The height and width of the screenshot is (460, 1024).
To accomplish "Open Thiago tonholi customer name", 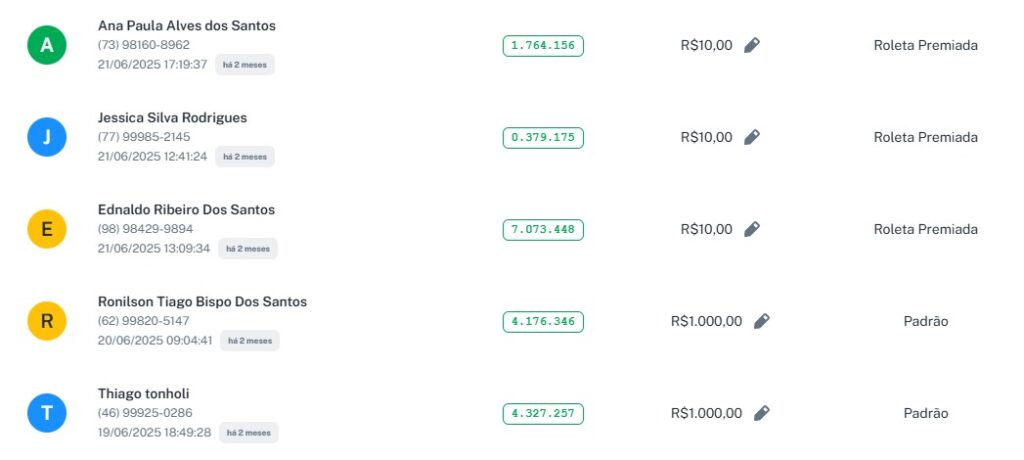I will [143, 393].
